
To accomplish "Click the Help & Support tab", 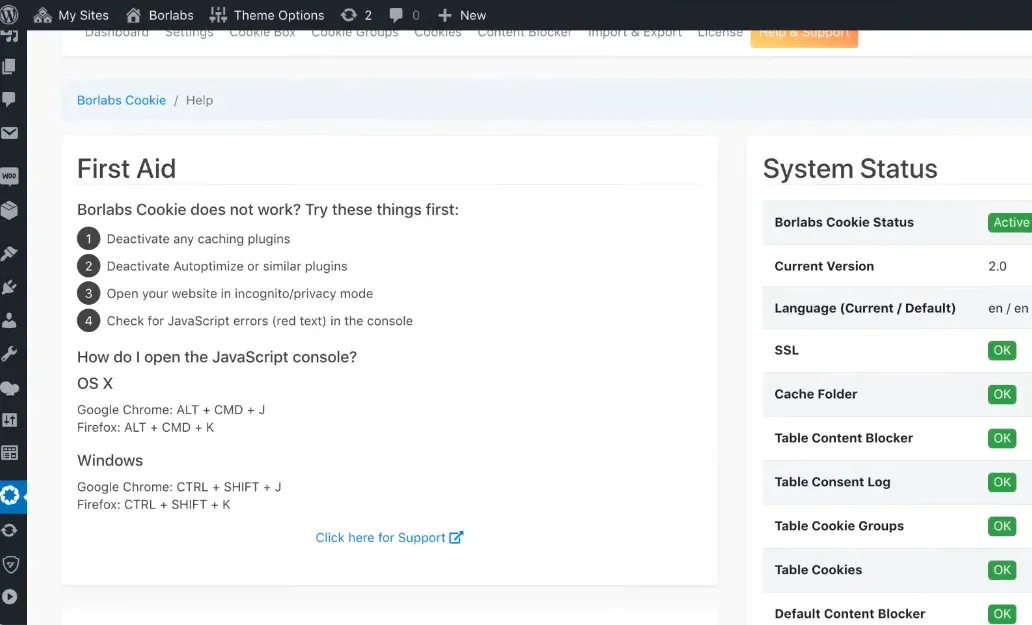I will [804, 35].
